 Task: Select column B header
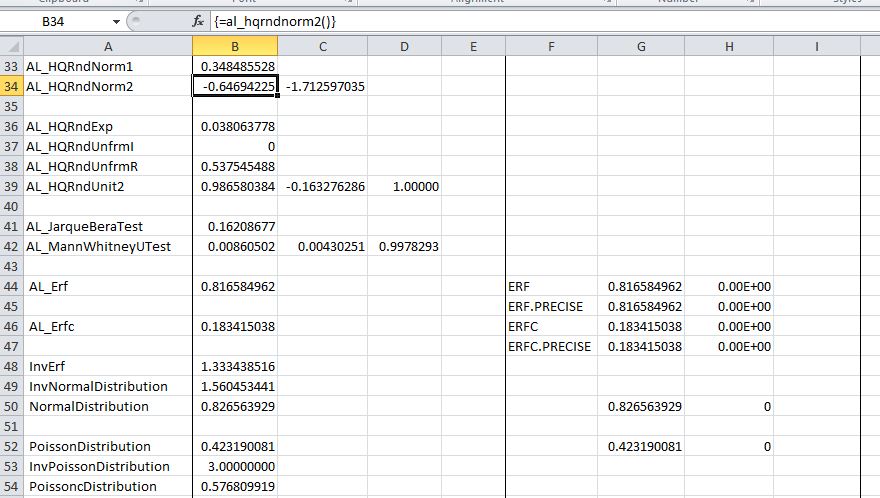tap(235, 46)
